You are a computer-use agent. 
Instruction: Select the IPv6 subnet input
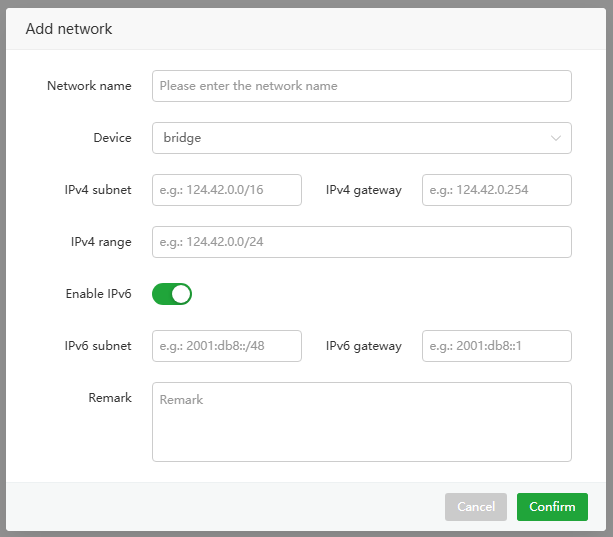coord(227,346)
